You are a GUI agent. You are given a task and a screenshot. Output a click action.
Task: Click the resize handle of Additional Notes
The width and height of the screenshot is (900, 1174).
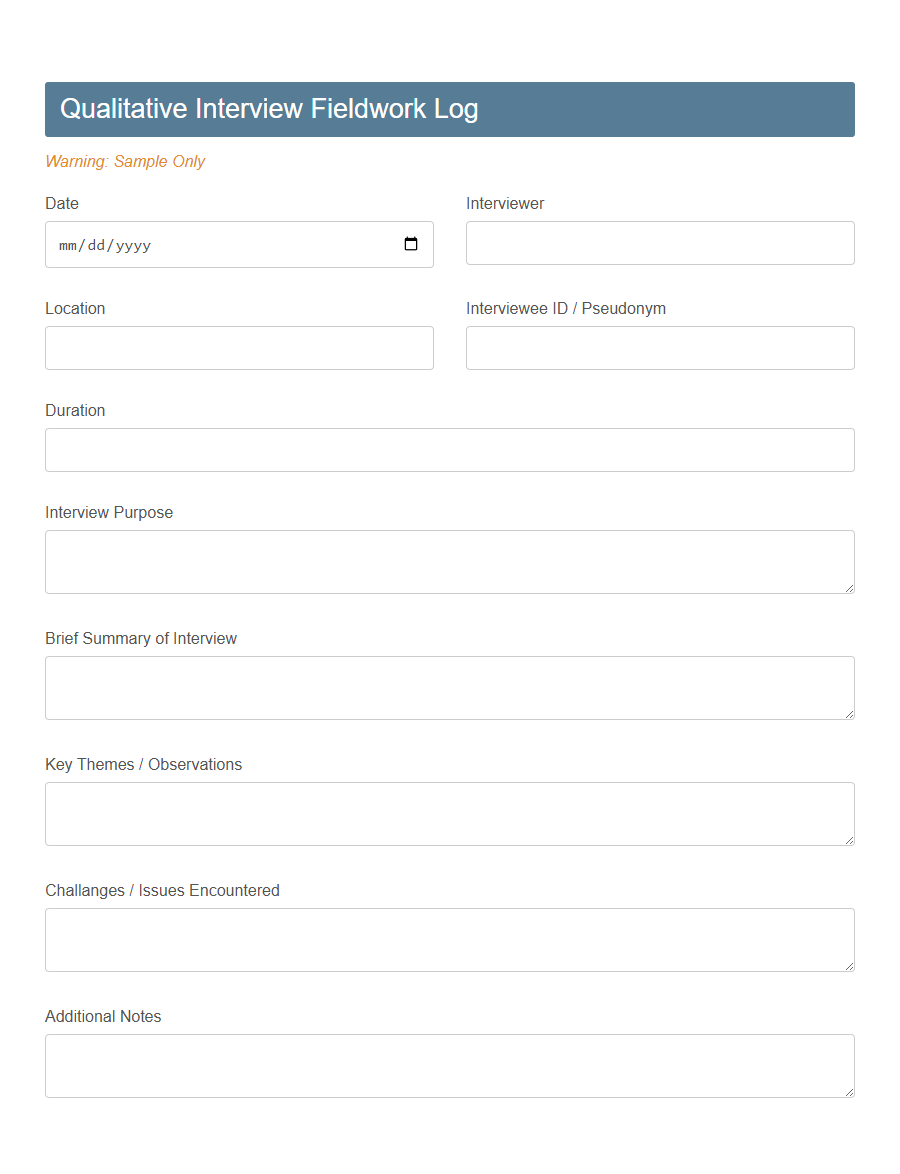[x=850, y=1093]
